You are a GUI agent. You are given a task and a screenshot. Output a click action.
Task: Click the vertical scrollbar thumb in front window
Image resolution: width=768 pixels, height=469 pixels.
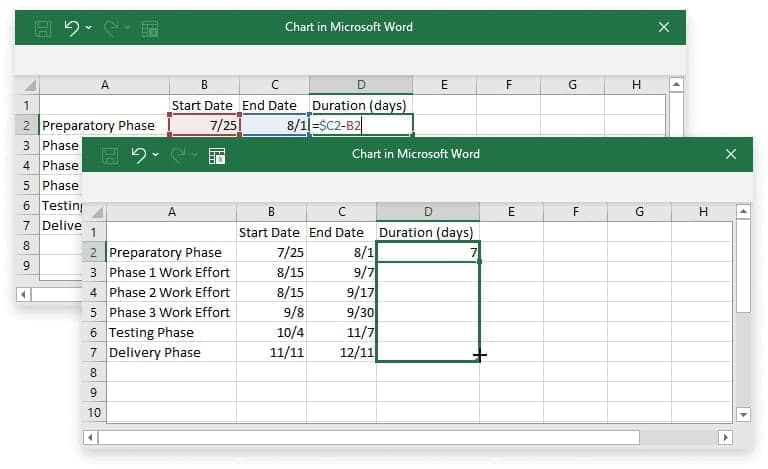743,265
